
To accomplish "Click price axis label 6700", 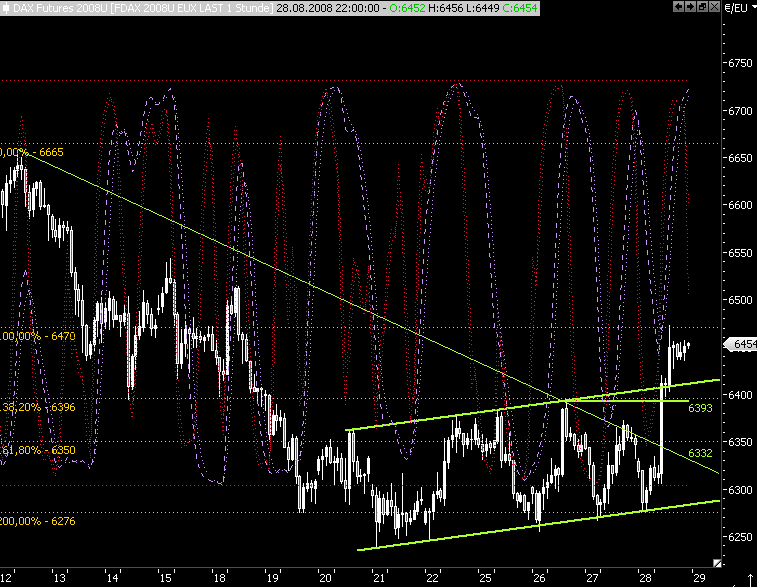I will tap(741, 111).
